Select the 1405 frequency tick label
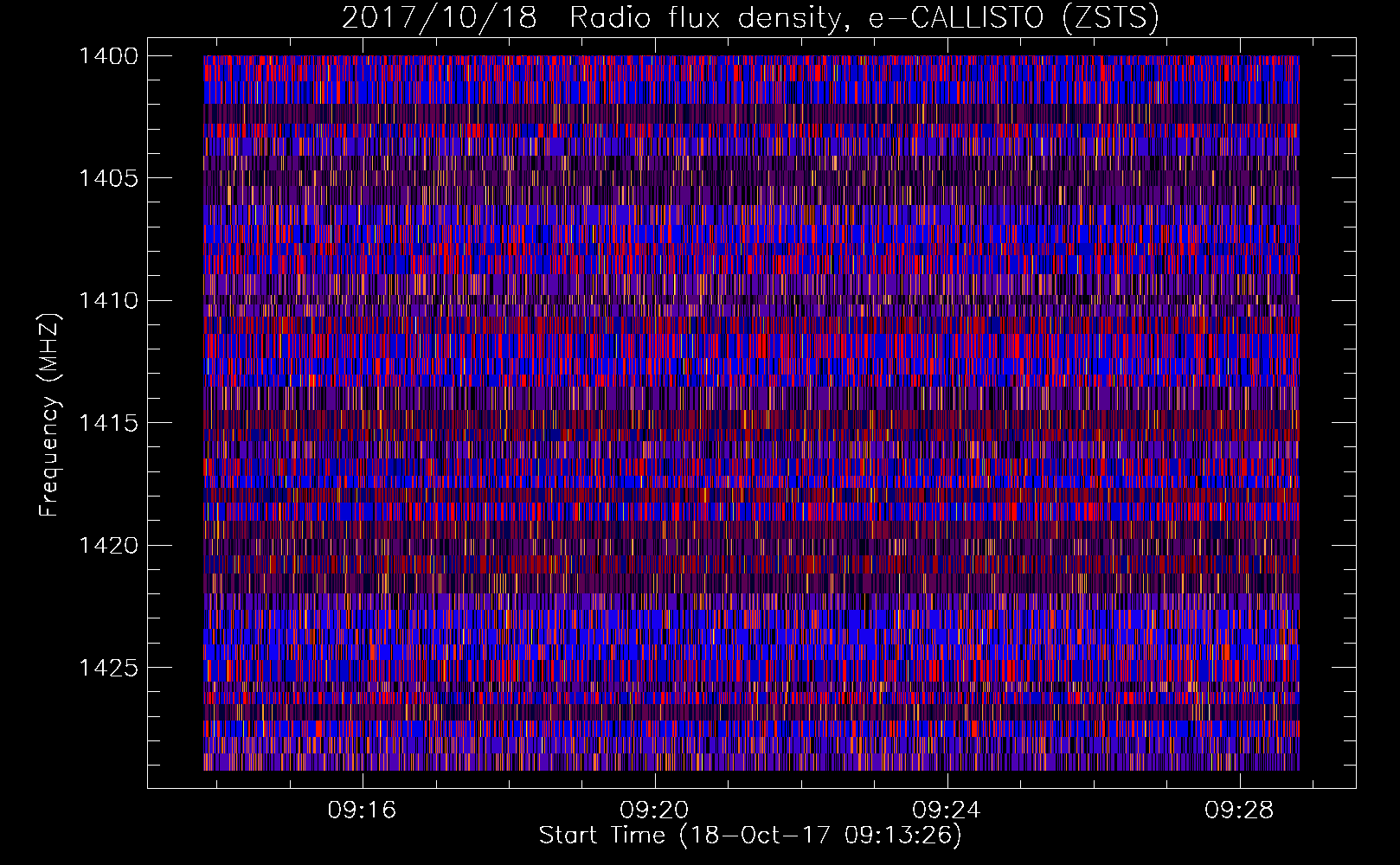Image resolution: width=1400 pixels, height=865 pixels. coord(108,178)
